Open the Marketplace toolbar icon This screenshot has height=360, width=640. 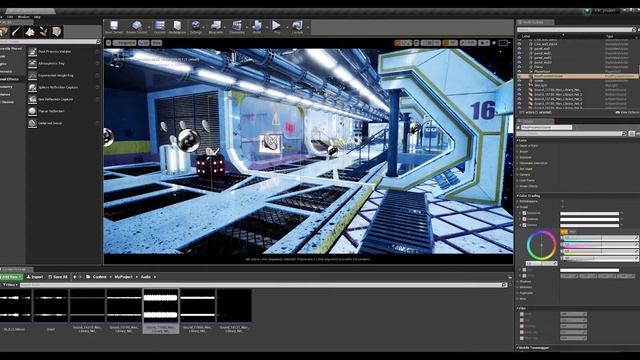[x=177, y=27]
